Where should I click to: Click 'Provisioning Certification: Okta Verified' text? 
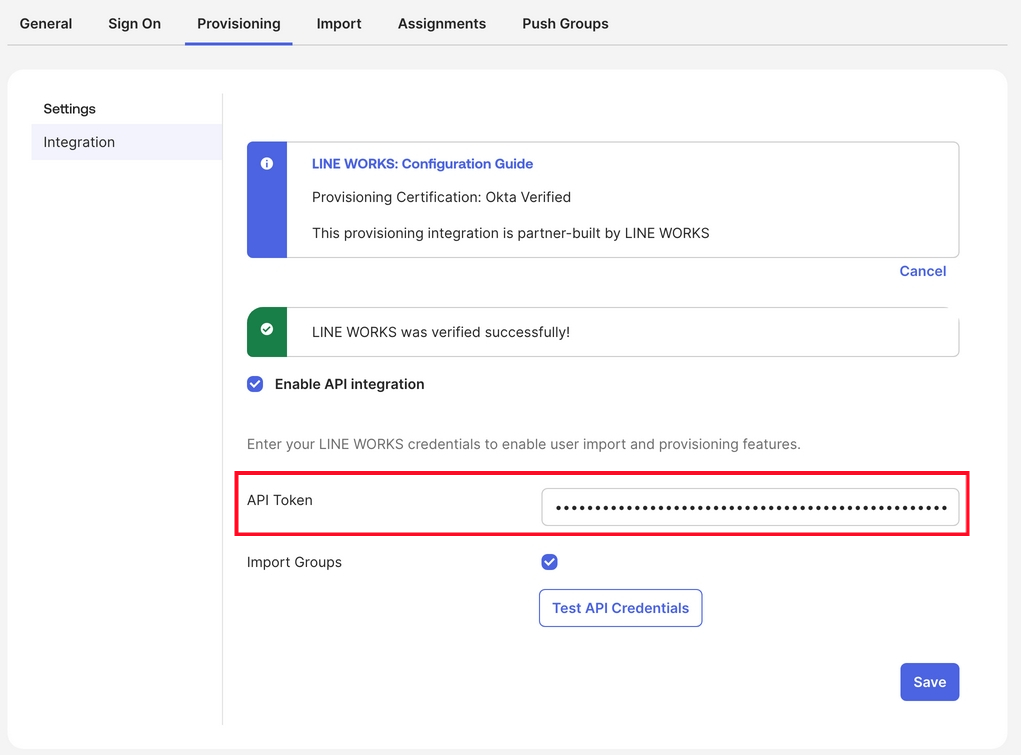pos(441,197)
